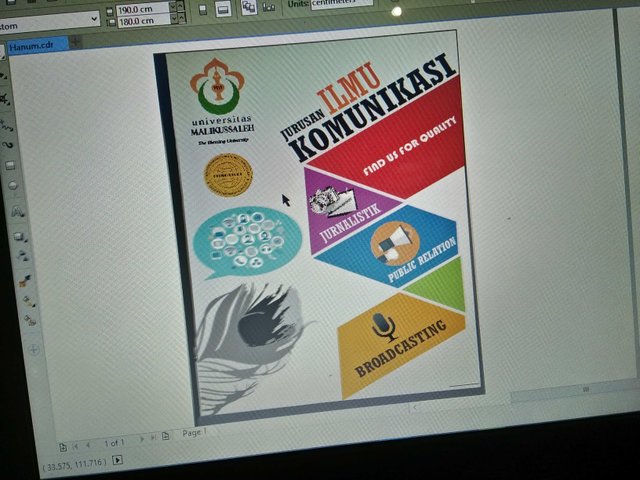Select the Color Eyedropper tool

click(25, 280)
